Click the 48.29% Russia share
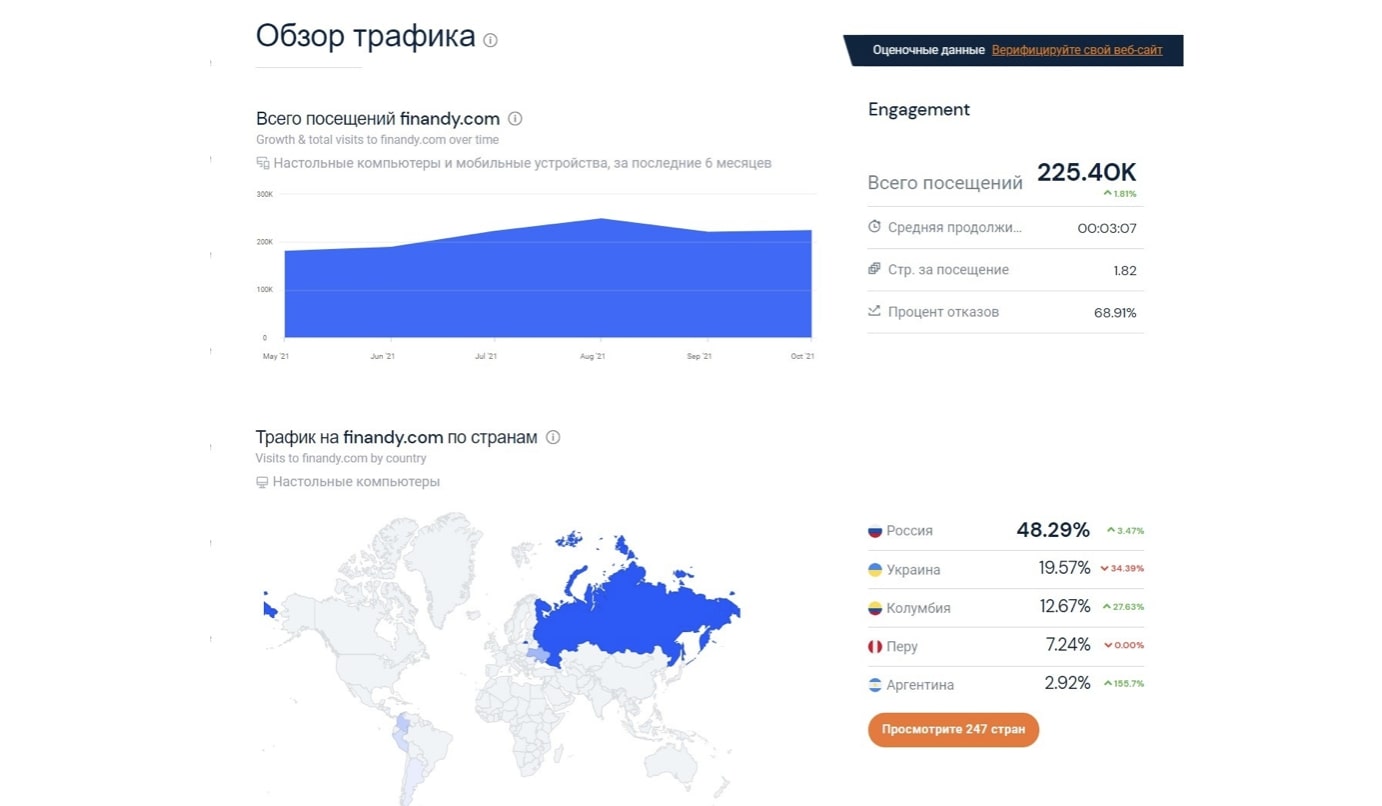This screenshot has height=806, width=1382. [x=1053, y=530]
